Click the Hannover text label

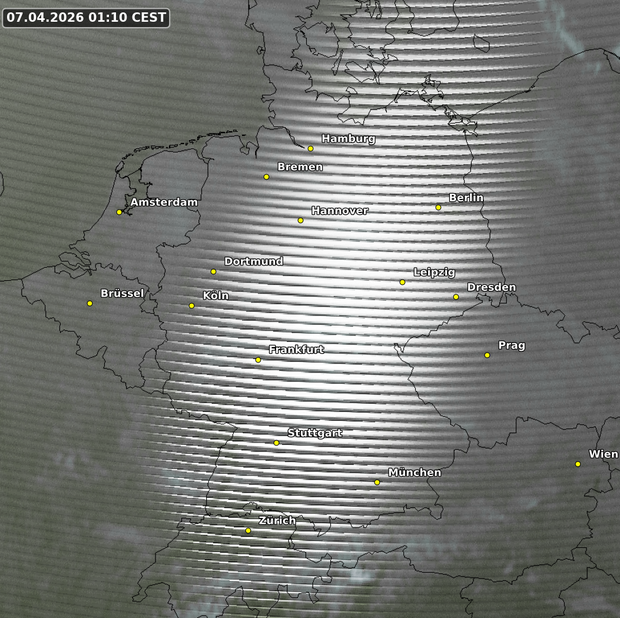(x=340, y=211)
